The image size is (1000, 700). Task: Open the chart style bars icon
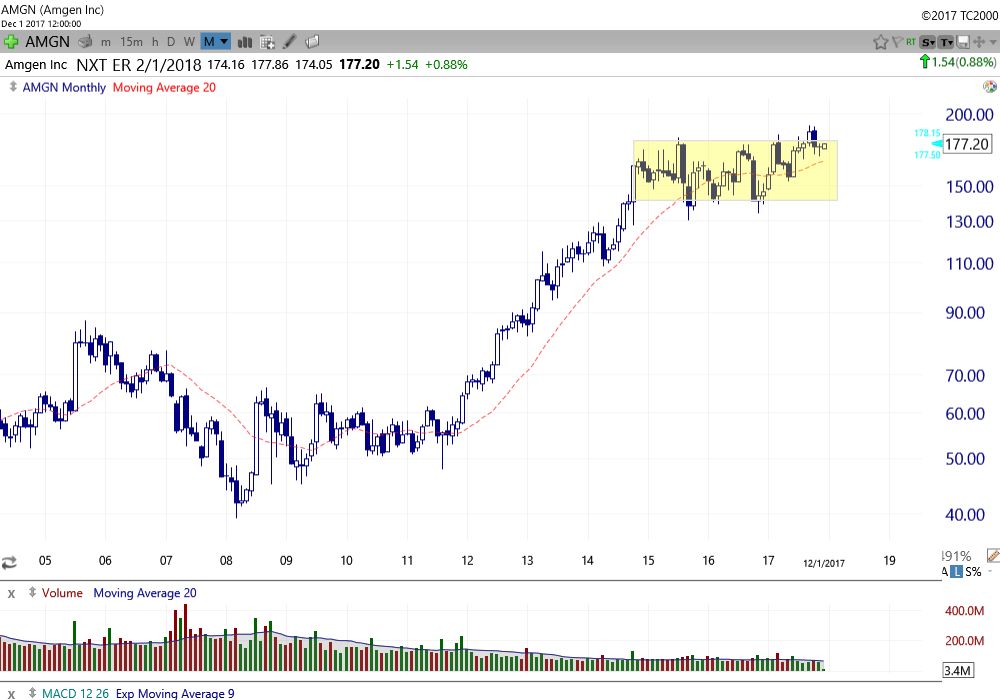(x=246, y=41)
